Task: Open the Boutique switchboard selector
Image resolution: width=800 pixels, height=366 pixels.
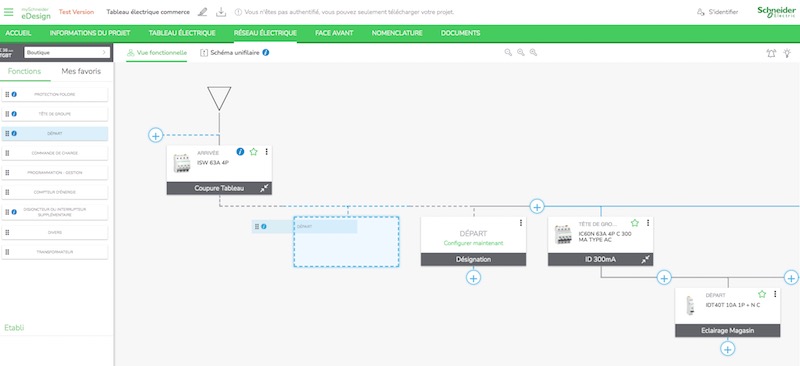Action: (67, 52)
